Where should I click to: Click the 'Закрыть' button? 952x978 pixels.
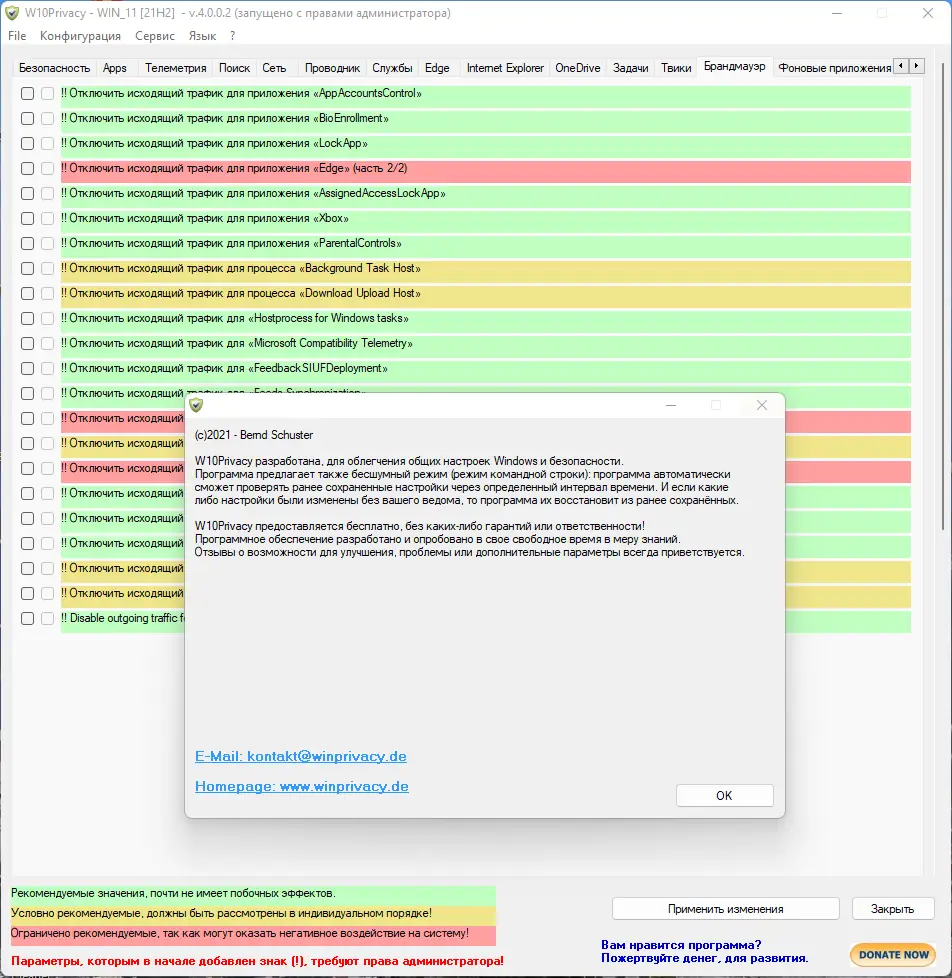click(x=893, y=909)
